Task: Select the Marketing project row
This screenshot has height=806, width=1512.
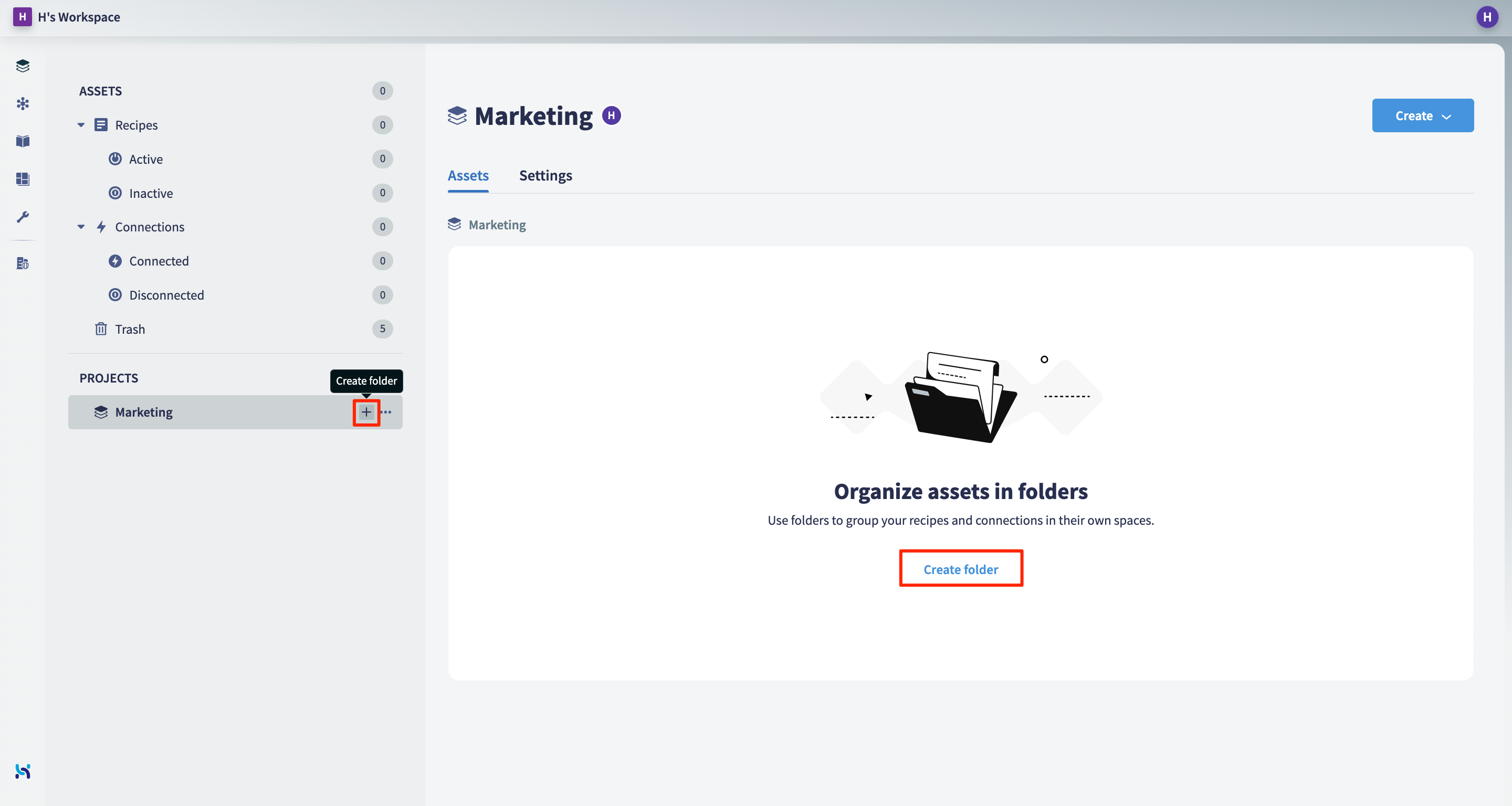Action: coord(235,412)
